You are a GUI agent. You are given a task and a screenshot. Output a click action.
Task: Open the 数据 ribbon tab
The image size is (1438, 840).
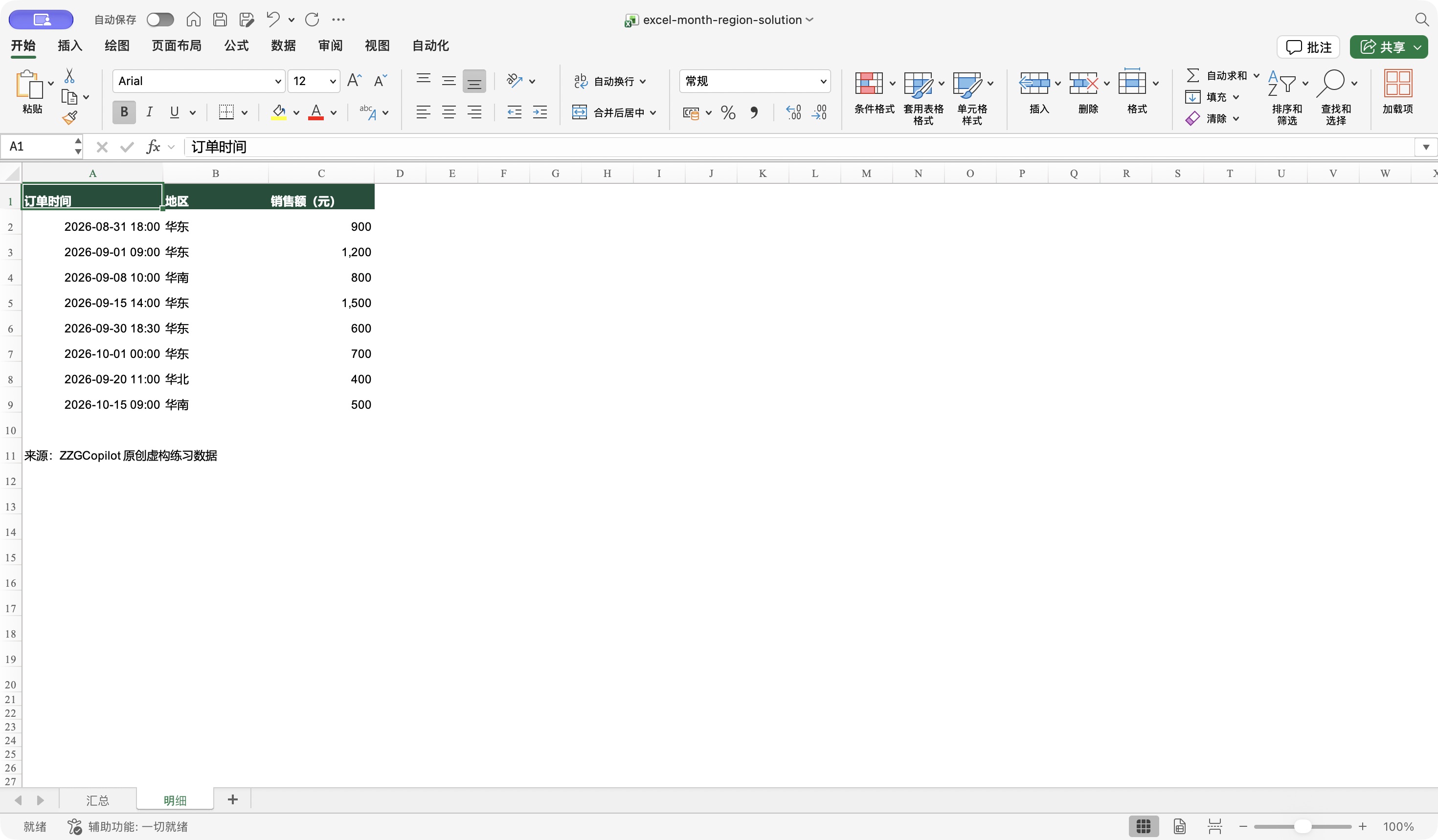click(x=283, y=45)
